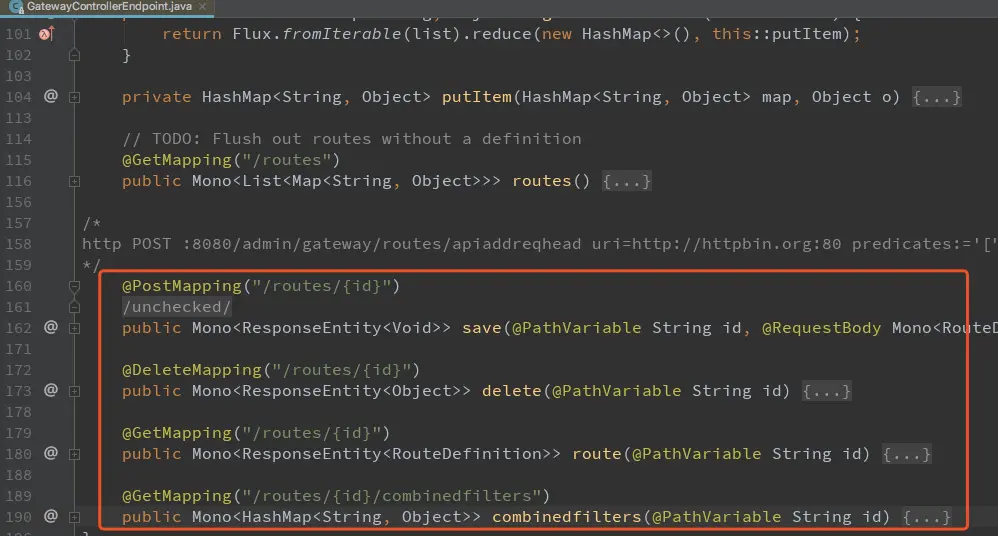
Task: Click the @RequestBody annotation on line 162
Action: (x=822, y=328)
